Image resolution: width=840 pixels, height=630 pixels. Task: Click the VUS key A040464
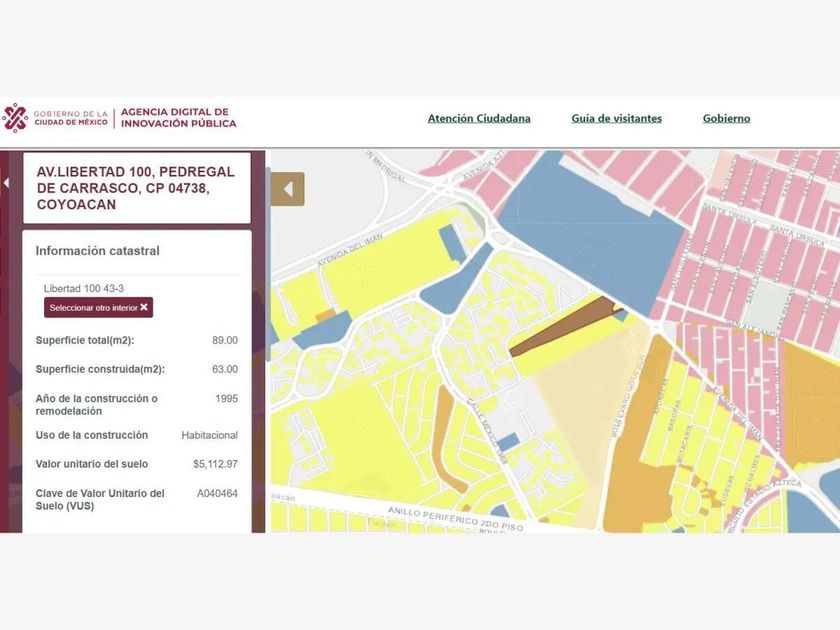[x=217, y=493]
